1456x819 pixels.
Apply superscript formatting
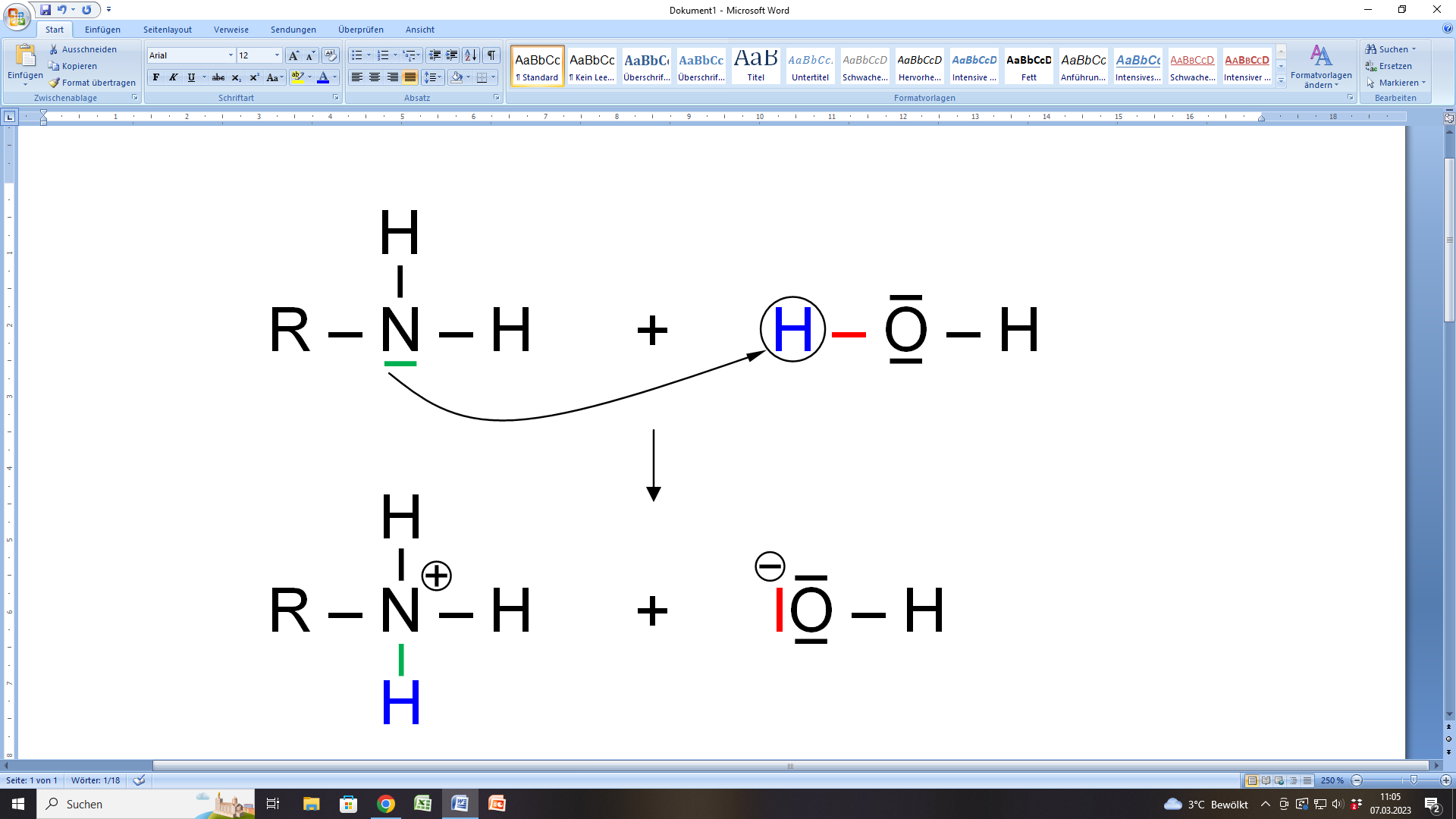point(254,77)
